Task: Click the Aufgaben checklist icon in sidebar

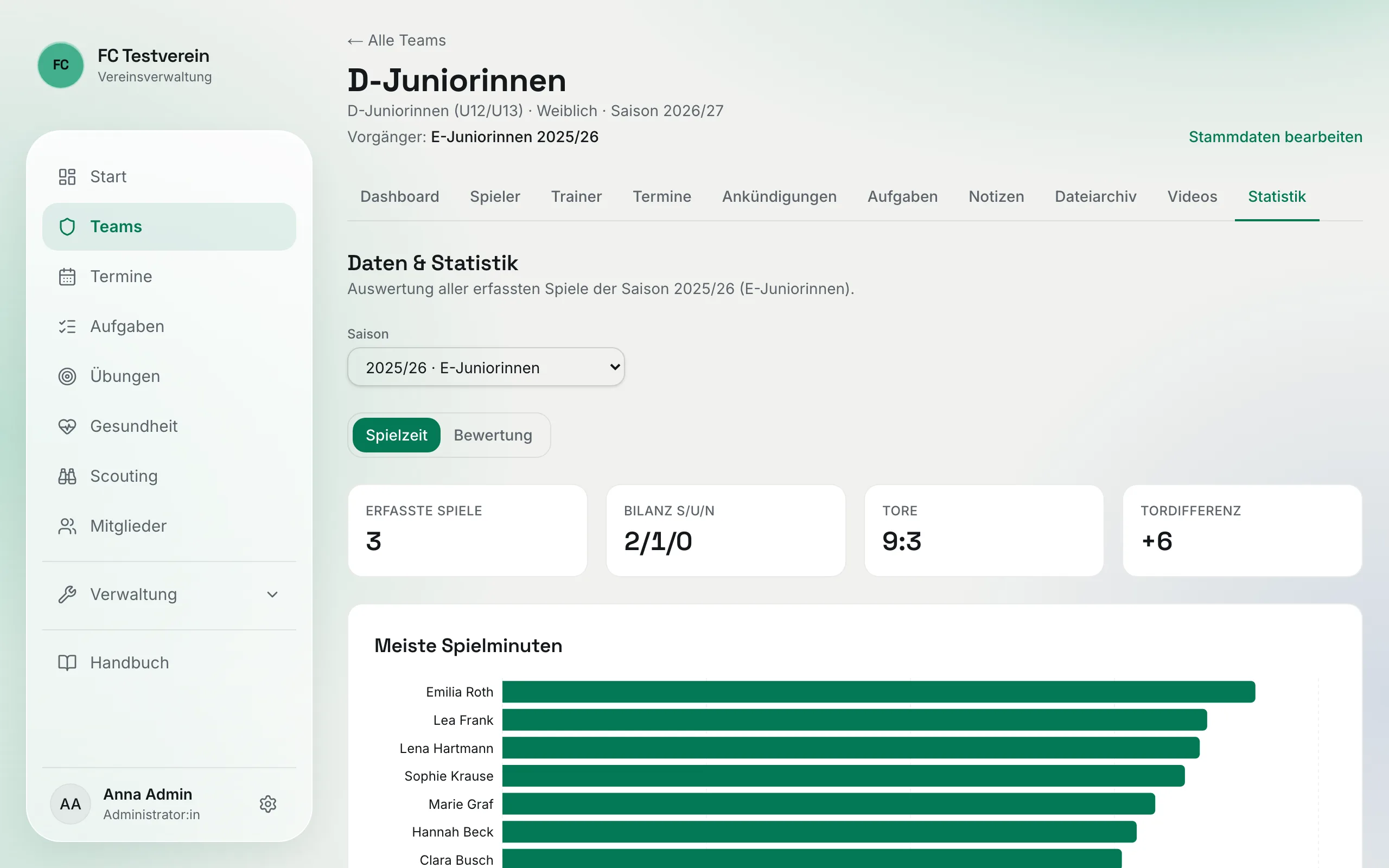Action: coord(67,327)
